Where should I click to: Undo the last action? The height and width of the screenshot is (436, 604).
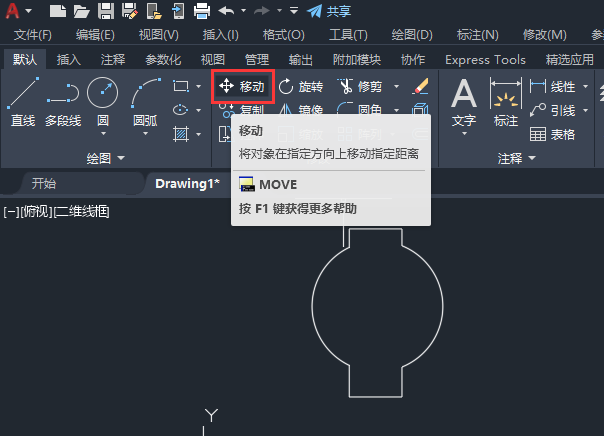pos(226,11)
